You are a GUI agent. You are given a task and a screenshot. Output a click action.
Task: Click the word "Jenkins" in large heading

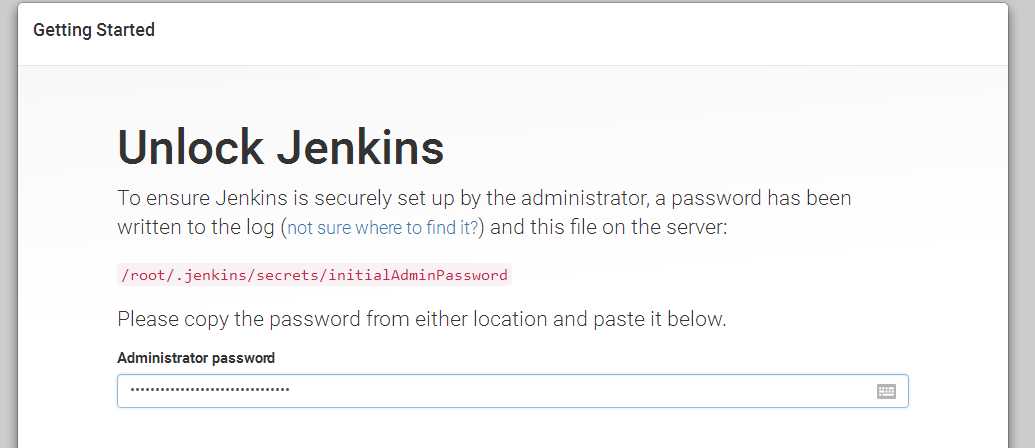click(360, 147)
